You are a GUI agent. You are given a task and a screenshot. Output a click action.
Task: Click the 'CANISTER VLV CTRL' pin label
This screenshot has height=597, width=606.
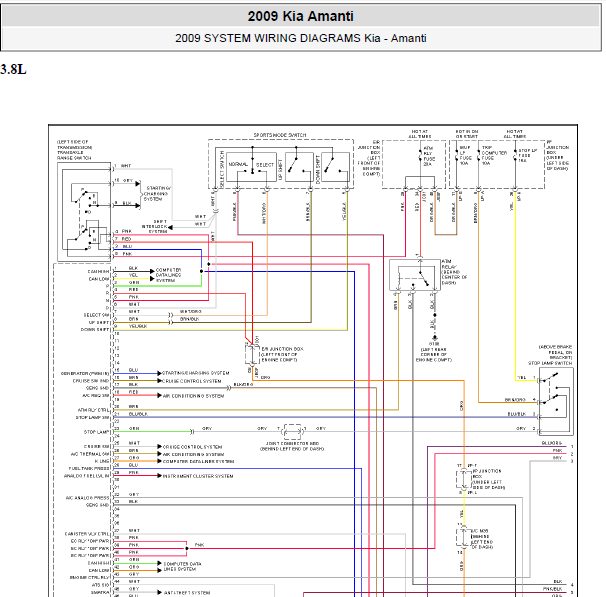[x=87, y=534]
